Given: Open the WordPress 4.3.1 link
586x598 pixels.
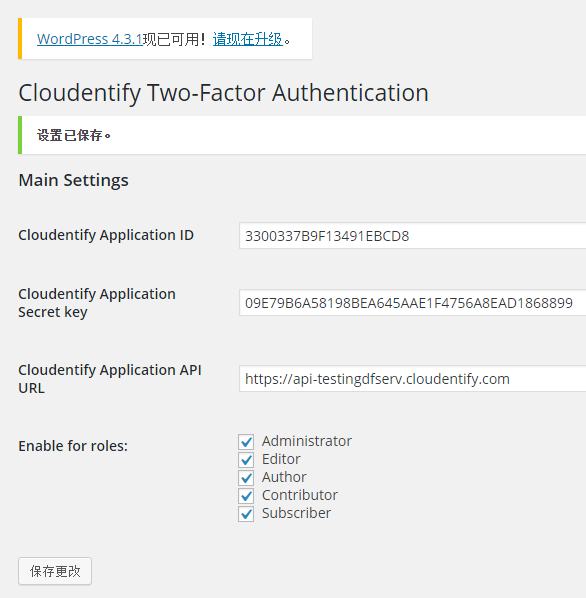Looking at the screenshot, I should 90,39.
